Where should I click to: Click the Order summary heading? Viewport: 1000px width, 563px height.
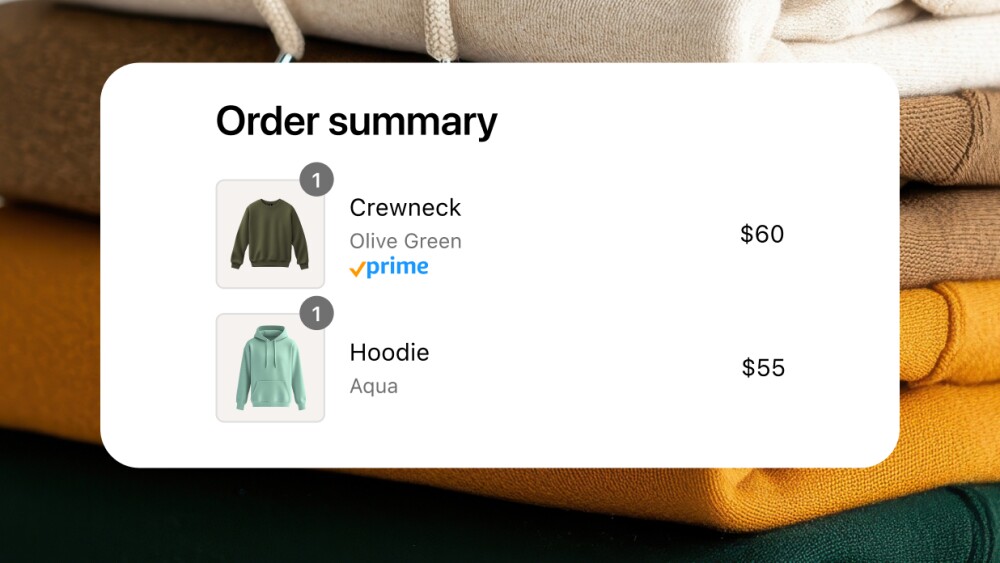coord(356,122)
